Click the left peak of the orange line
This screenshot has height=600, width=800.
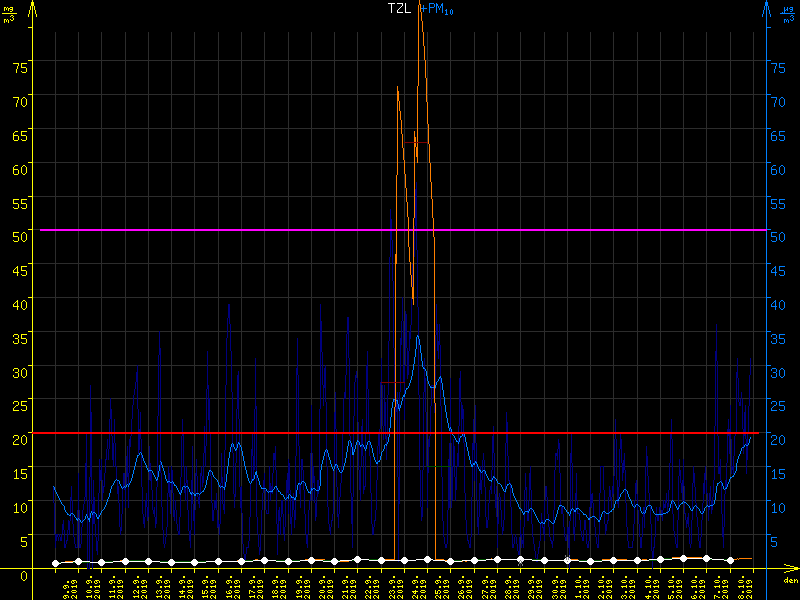point(398,88)
